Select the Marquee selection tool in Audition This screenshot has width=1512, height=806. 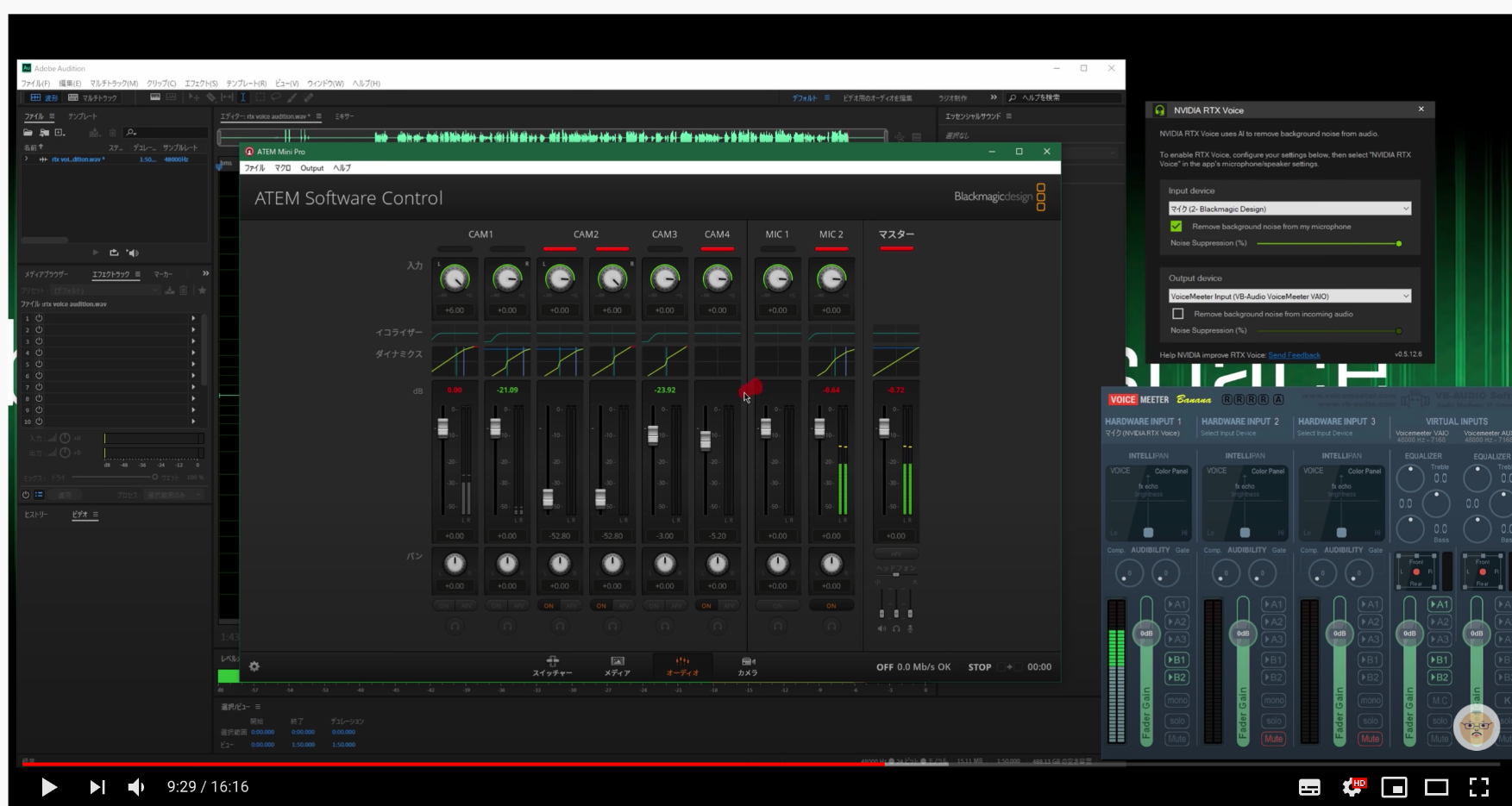point(260,97)
